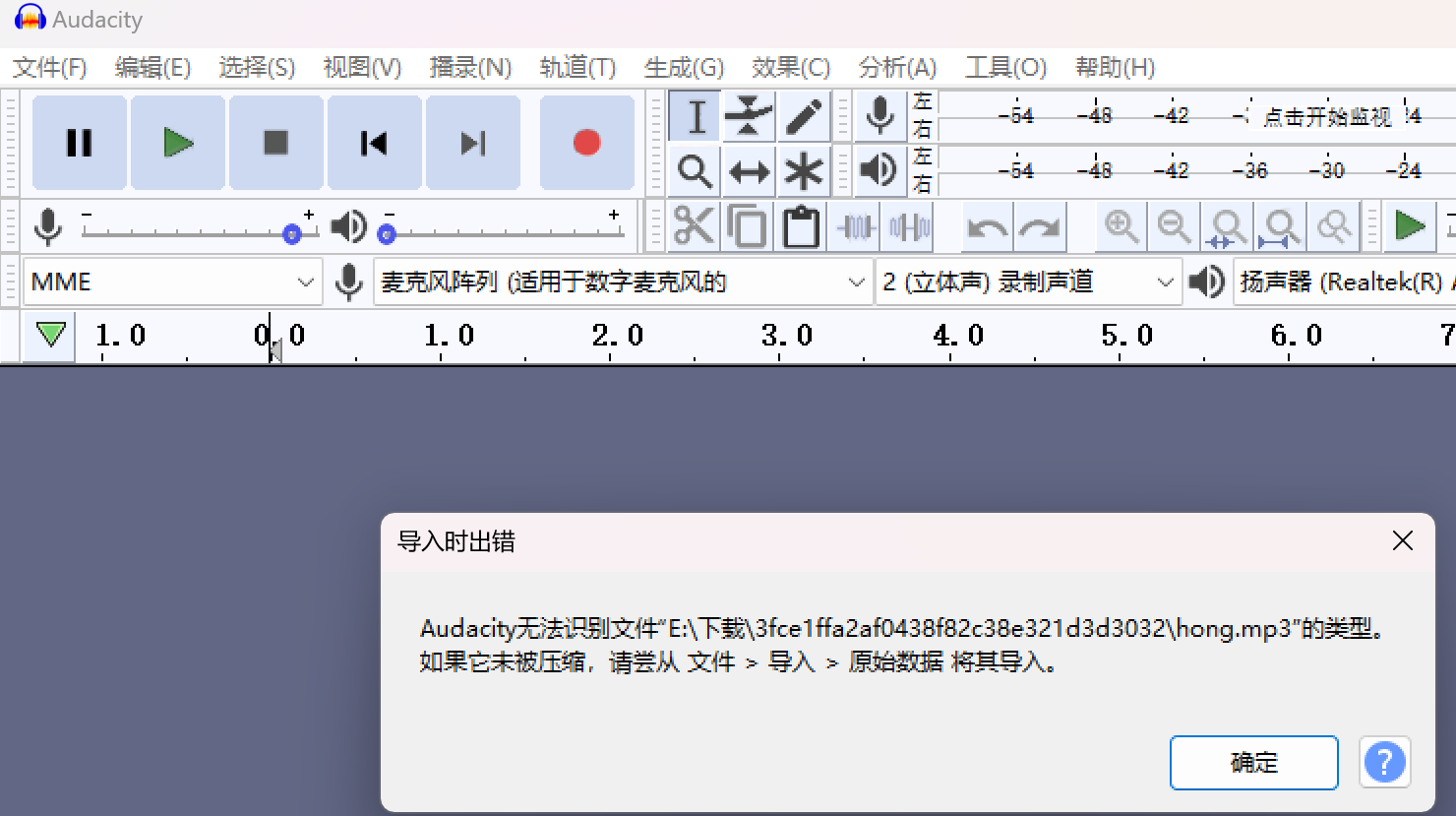Screen dimensions: 1456x816
Task: Click the Paste clipboard icon
Action: pos(802,227)
